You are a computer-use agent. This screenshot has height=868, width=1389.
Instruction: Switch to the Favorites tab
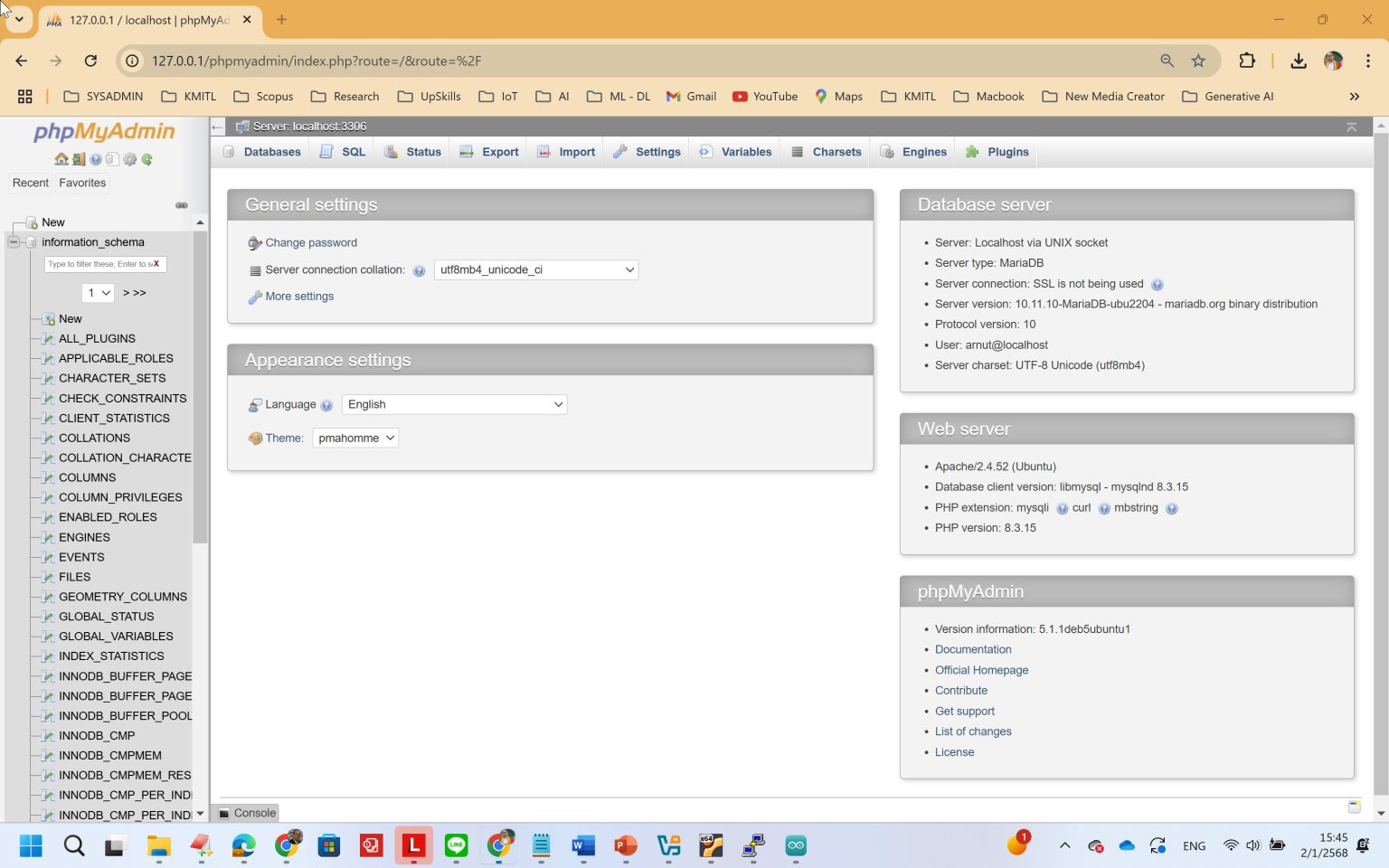pos(82,183)
